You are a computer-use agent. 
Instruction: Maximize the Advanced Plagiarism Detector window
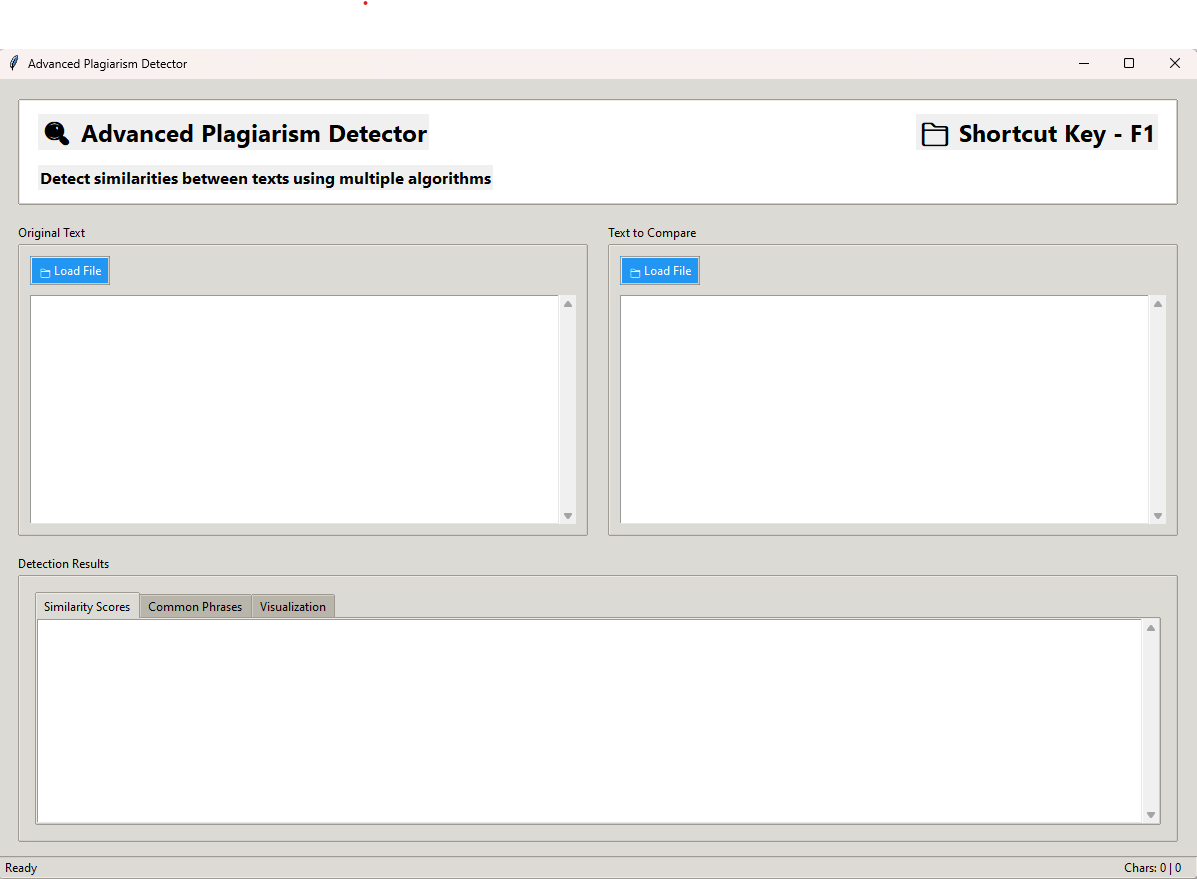[1129, 63]
